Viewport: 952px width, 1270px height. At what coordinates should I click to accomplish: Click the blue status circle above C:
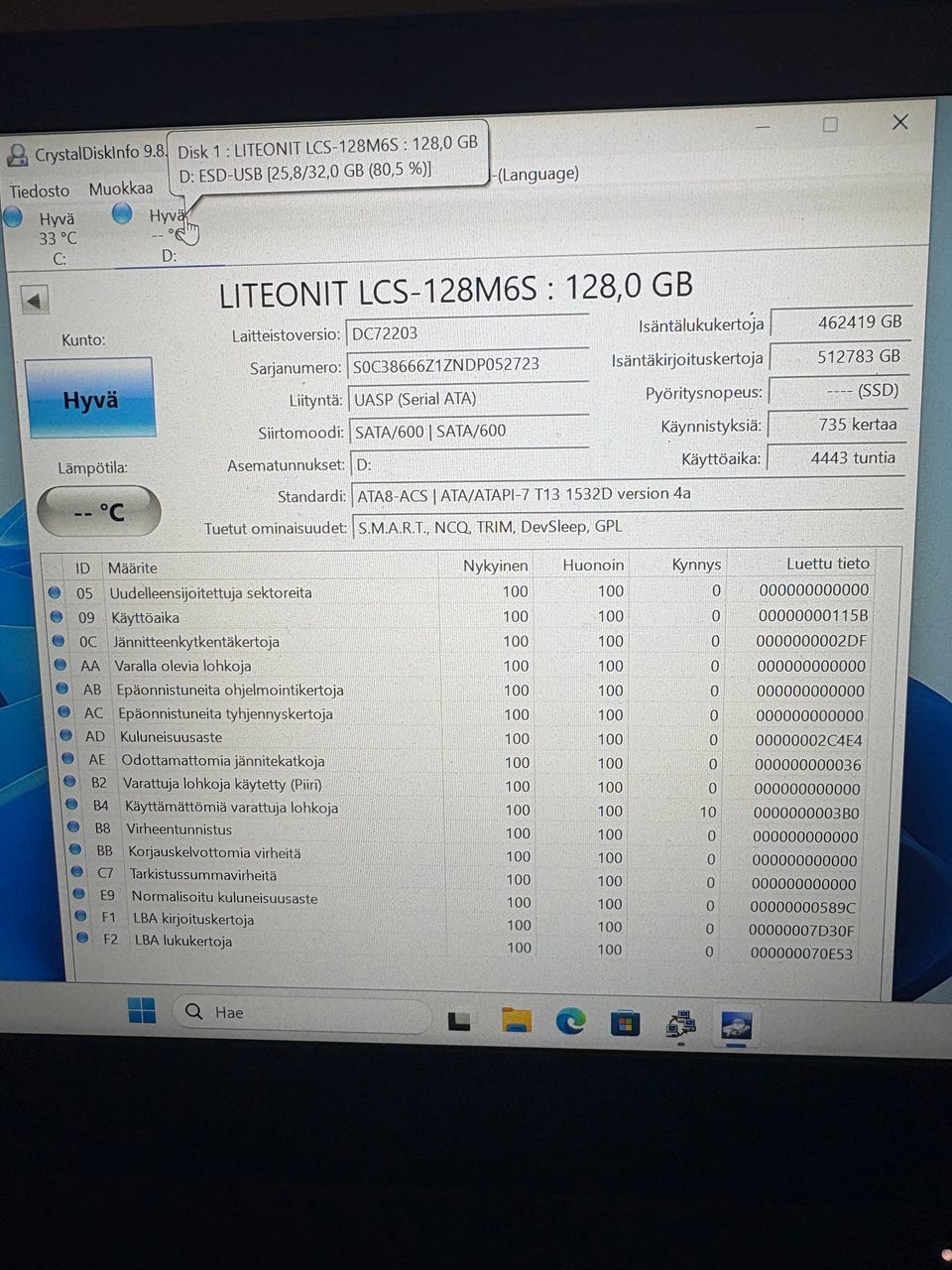pyautogui.click(x=13, y=217)
